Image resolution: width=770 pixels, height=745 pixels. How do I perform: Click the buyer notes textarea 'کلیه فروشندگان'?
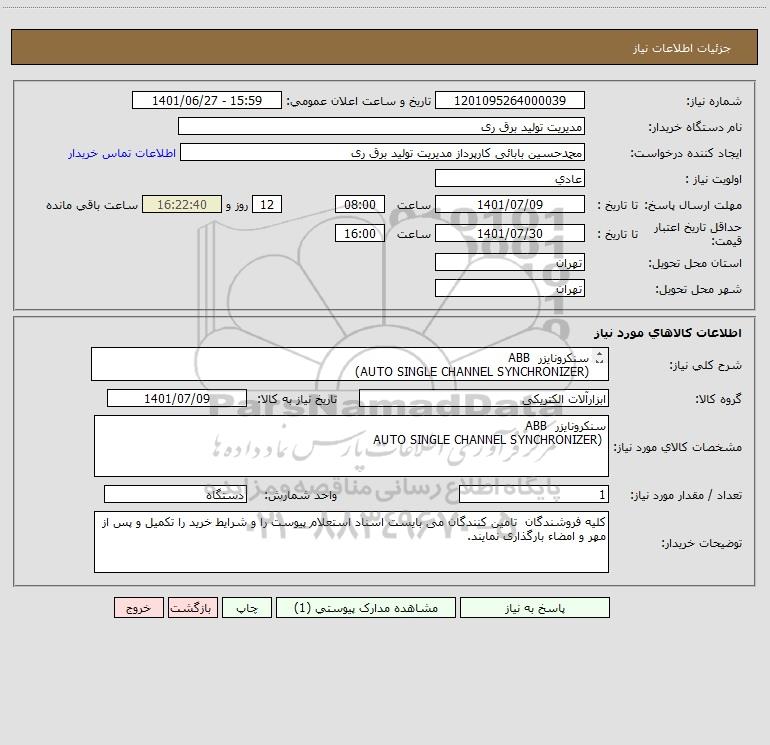pos(351,542)
